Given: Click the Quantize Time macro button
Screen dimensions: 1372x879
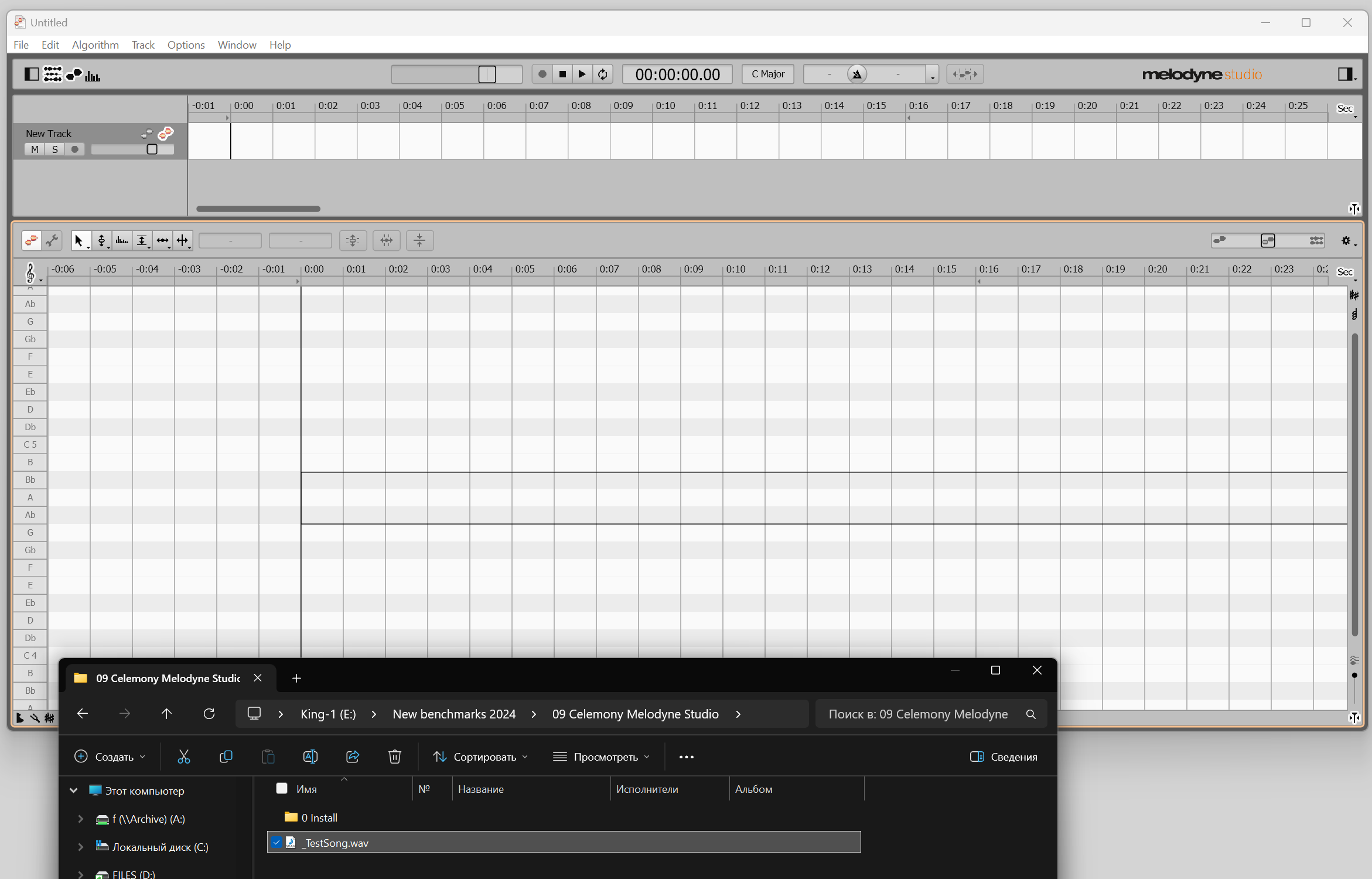Looking at the screenshot, I should tap(386, 240).
